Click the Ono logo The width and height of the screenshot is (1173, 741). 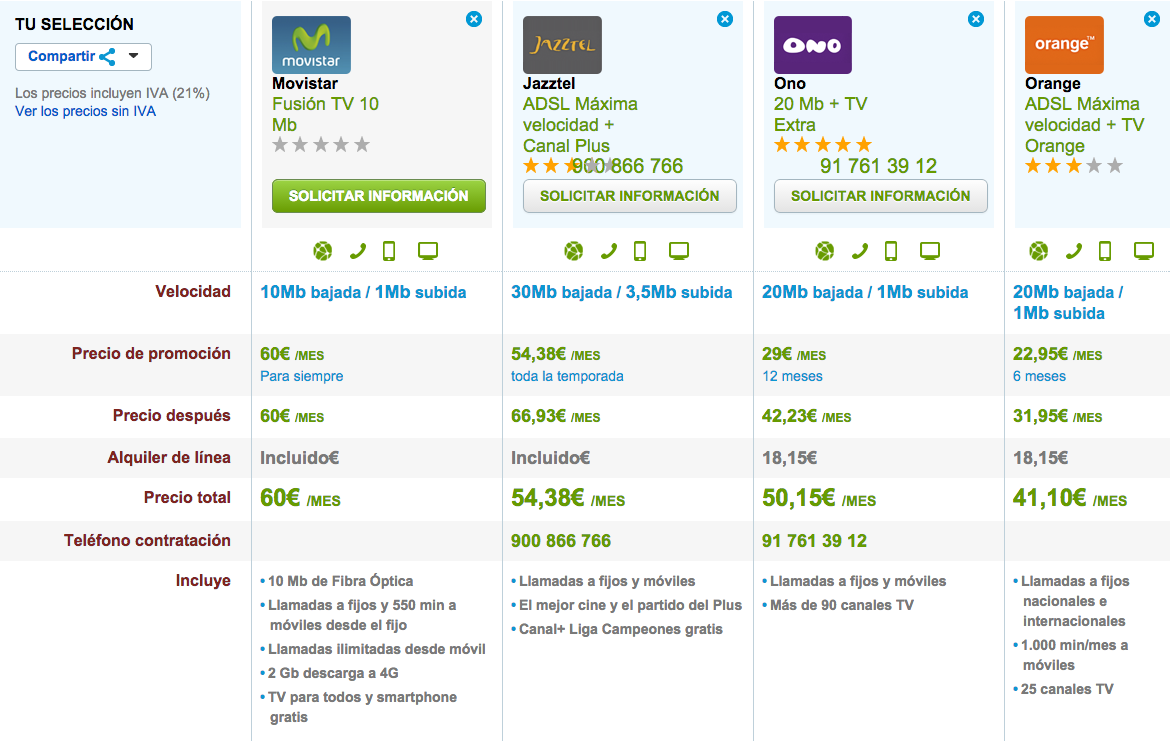click(812, 44)
